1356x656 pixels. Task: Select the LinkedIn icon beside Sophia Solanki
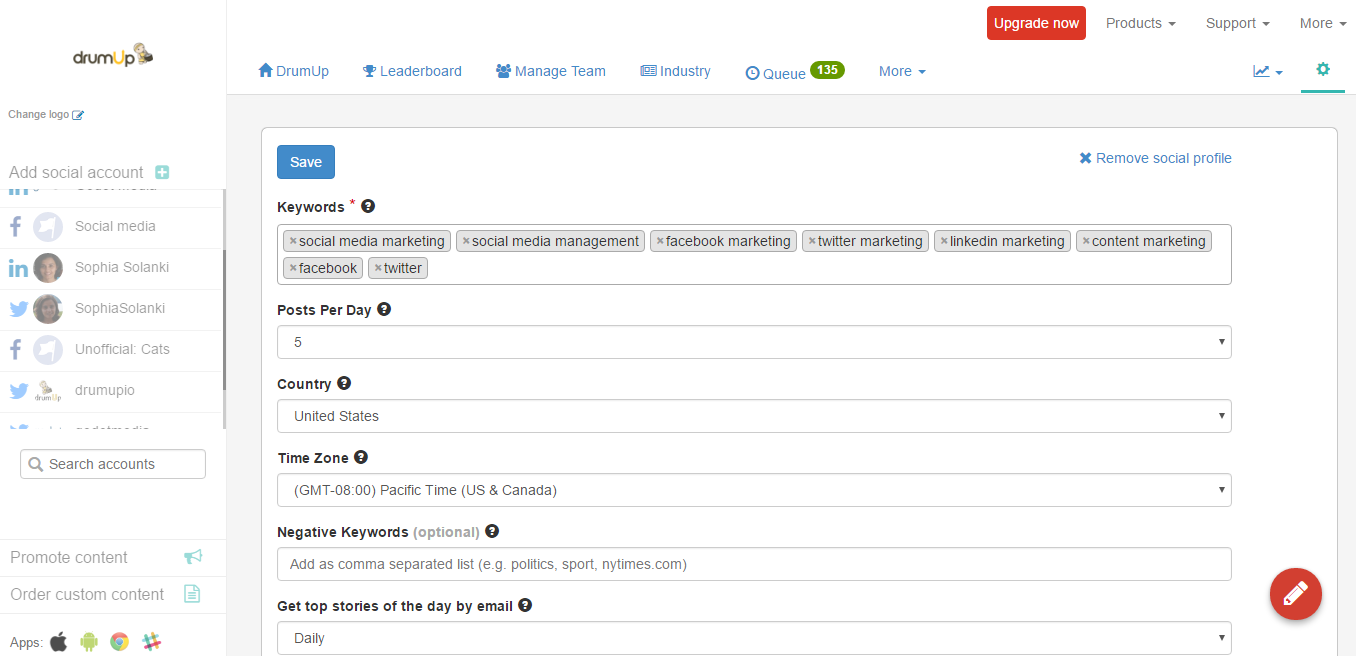18,268
